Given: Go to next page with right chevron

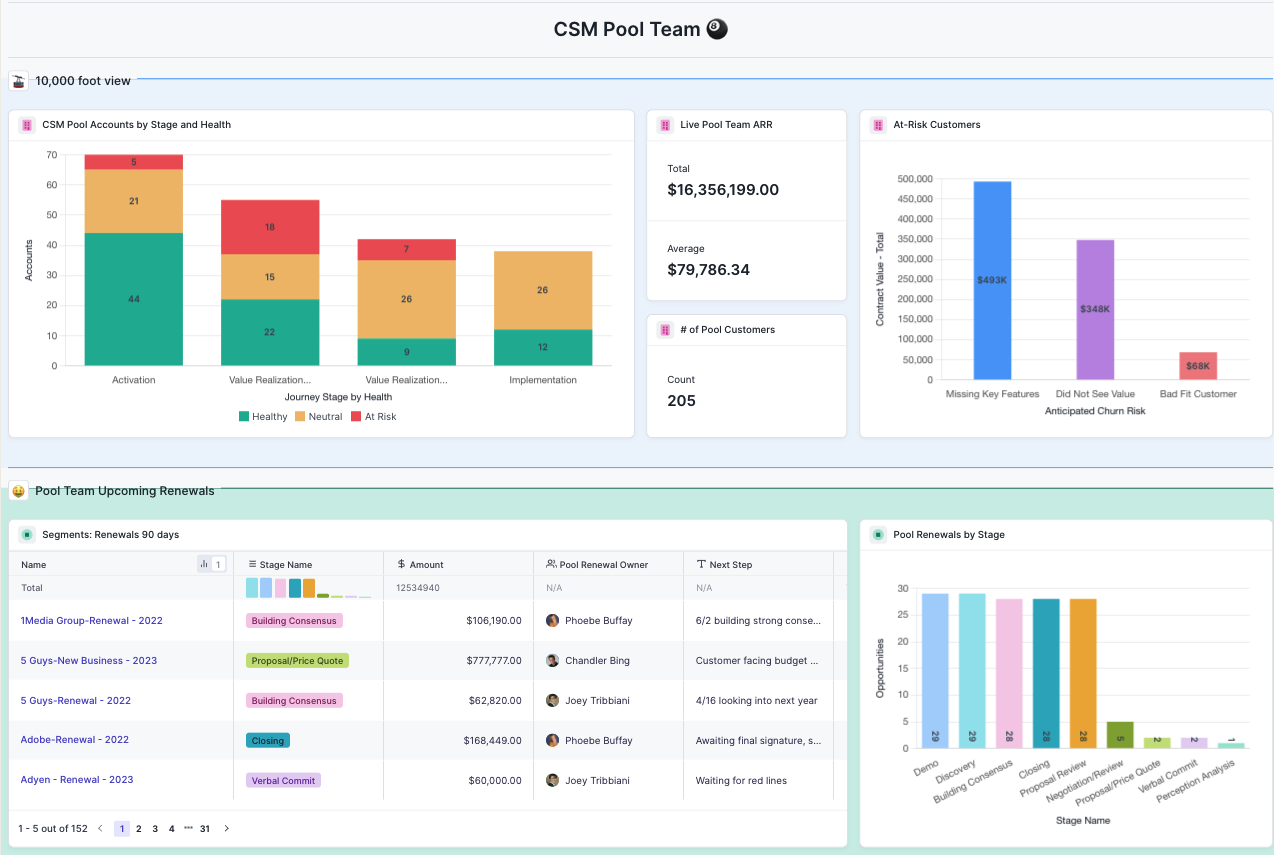Looking at the screenshot, I should [x=227, y=829].
